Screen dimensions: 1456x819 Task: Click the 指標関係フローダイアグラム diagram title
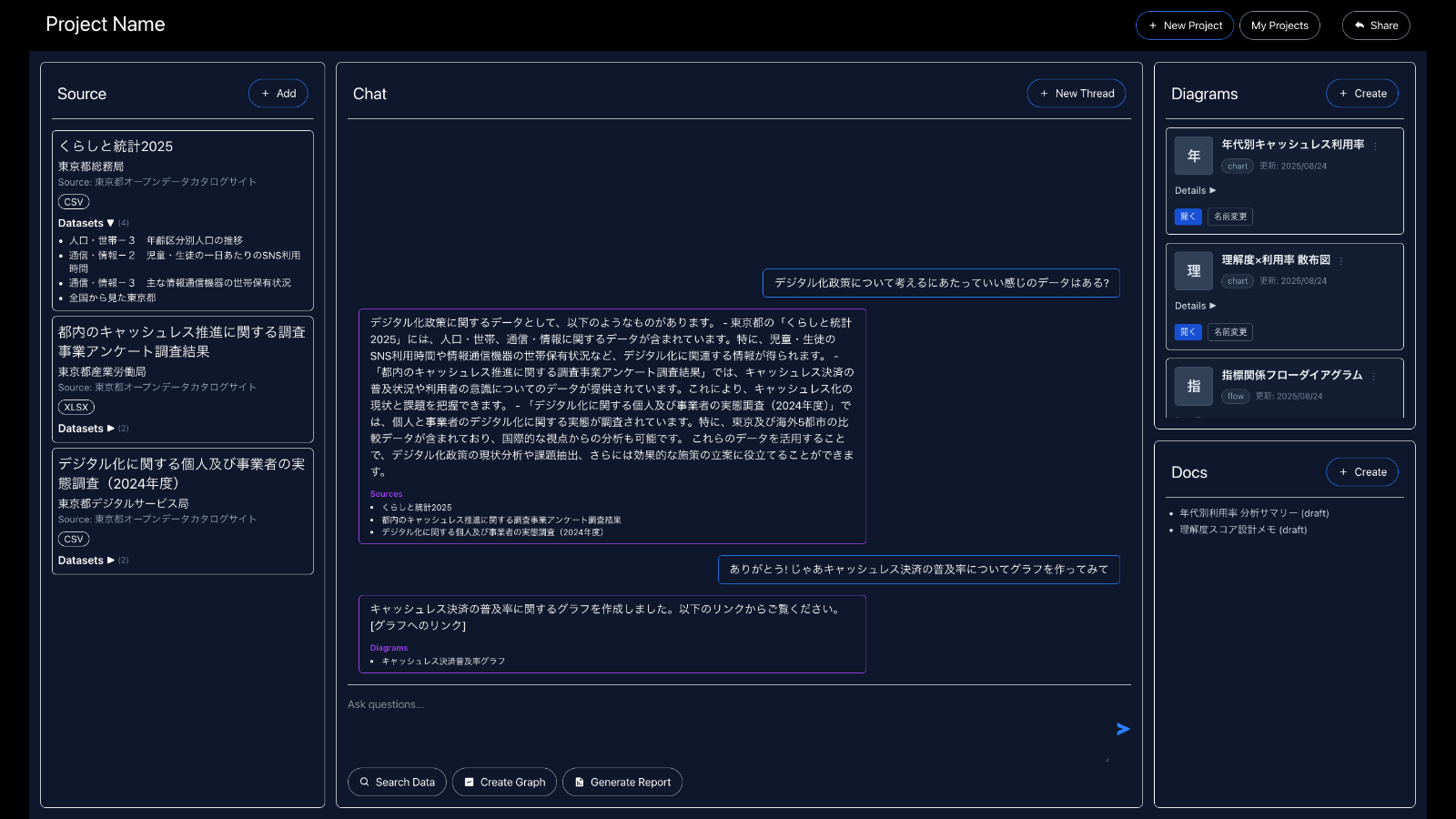click(x=1292, y=375)
